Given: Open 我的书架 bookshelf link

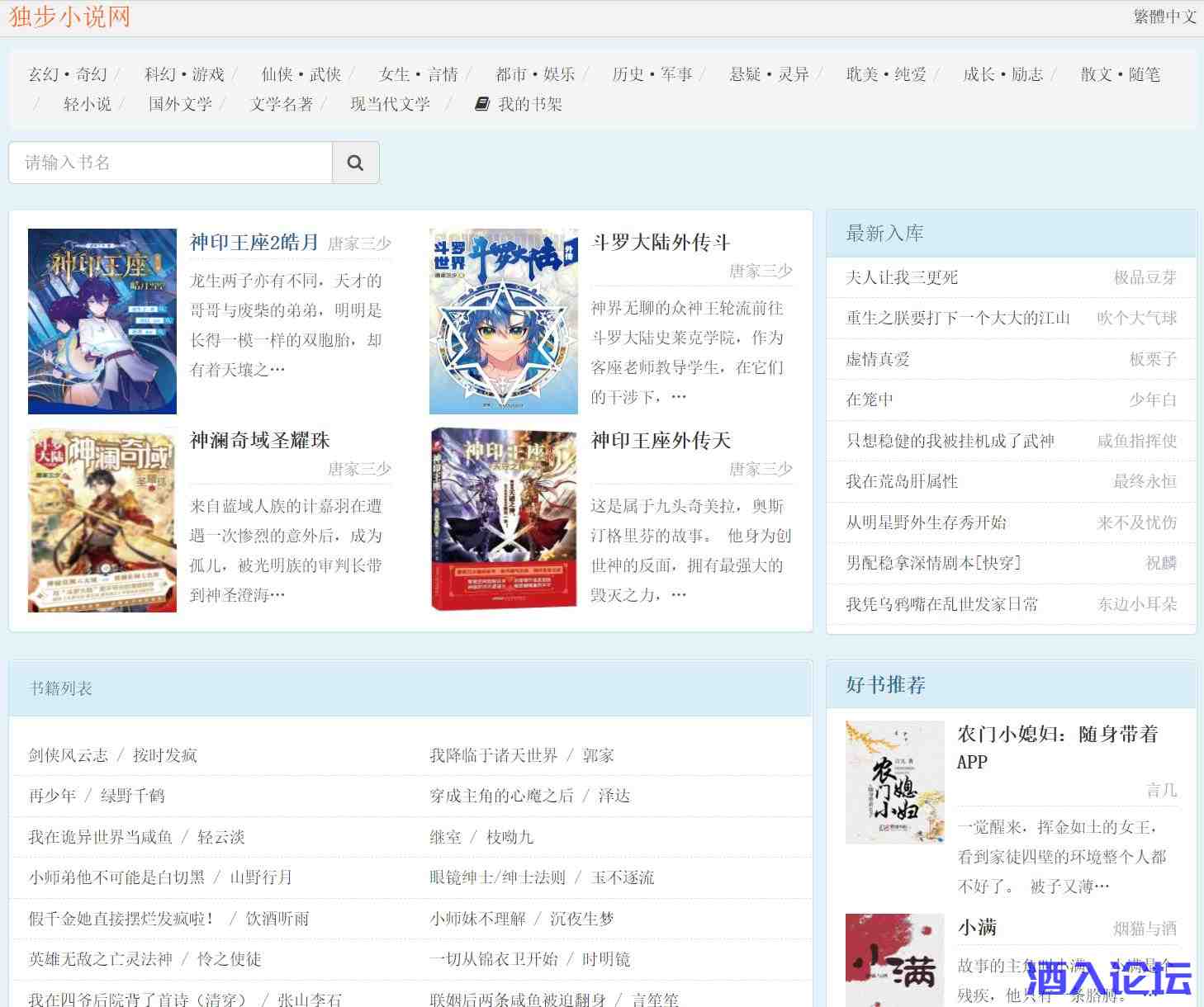Looking at the screenshot, I should point(519,104).
